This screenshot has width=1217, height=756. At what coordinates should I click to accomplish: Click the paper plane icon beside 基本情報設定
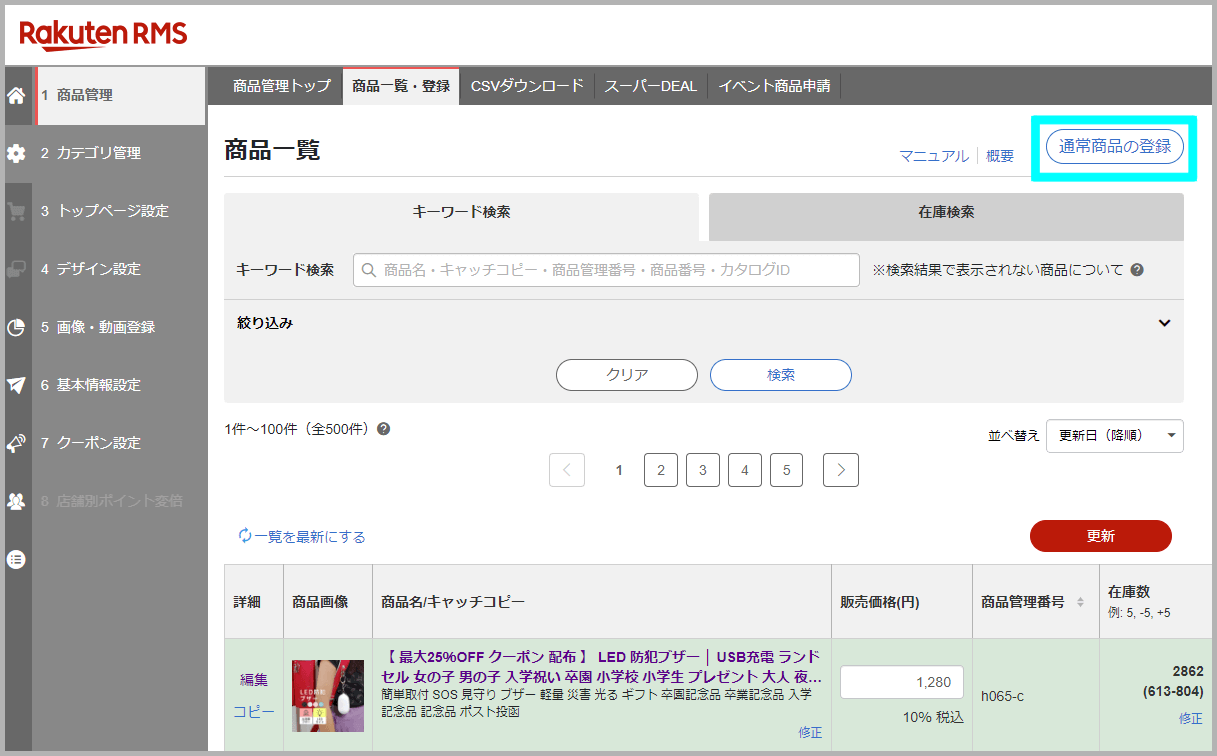(16, 385)
